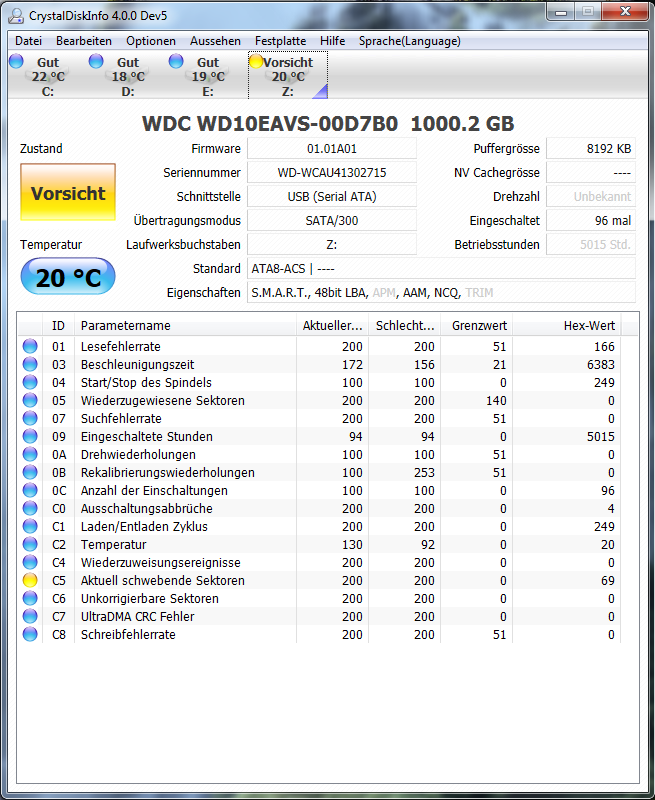Click the ID column header
Image resolution: width=655 pixels, height=800 pixels.
pyautogui.click(x=58, y=326)
